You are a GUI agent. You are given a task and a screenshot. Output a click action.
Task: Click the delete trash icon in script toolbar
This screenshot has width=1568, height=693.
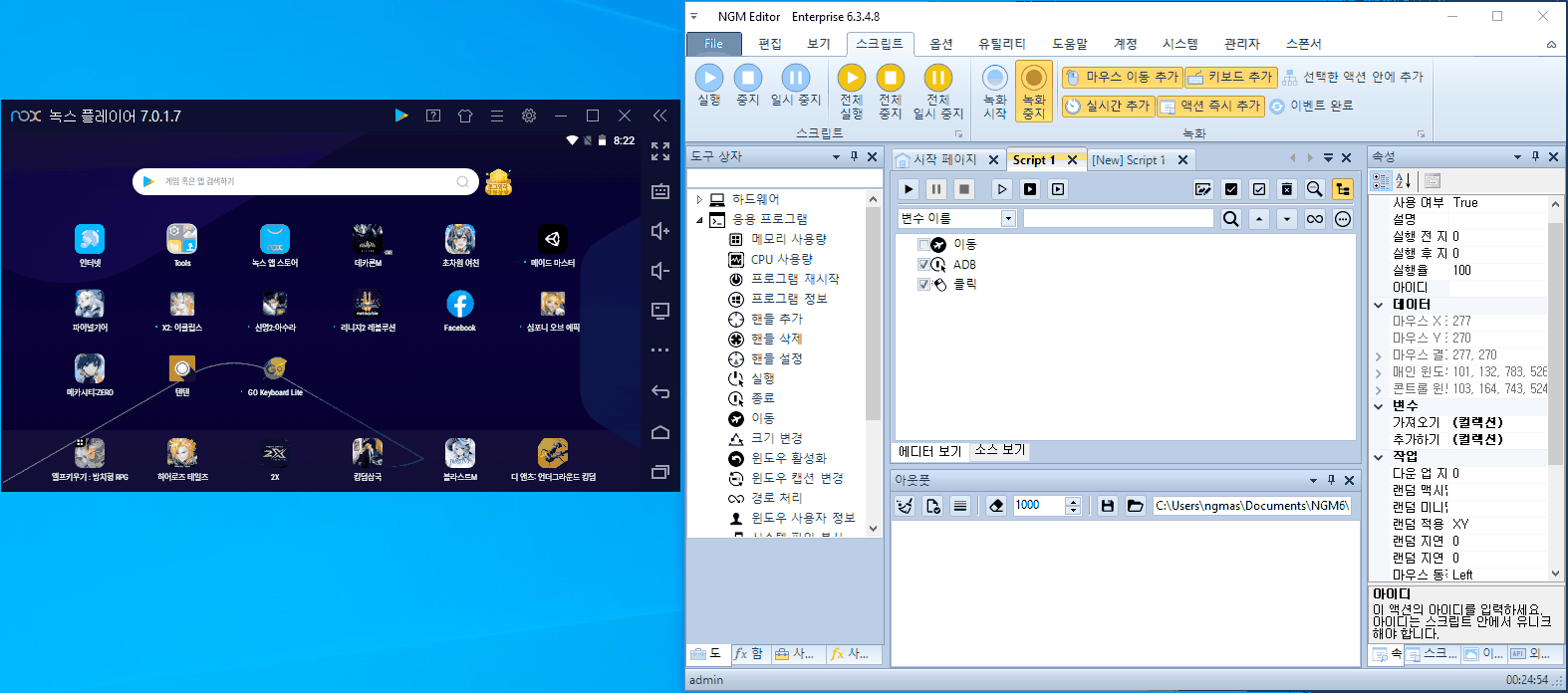point(1287,189)
